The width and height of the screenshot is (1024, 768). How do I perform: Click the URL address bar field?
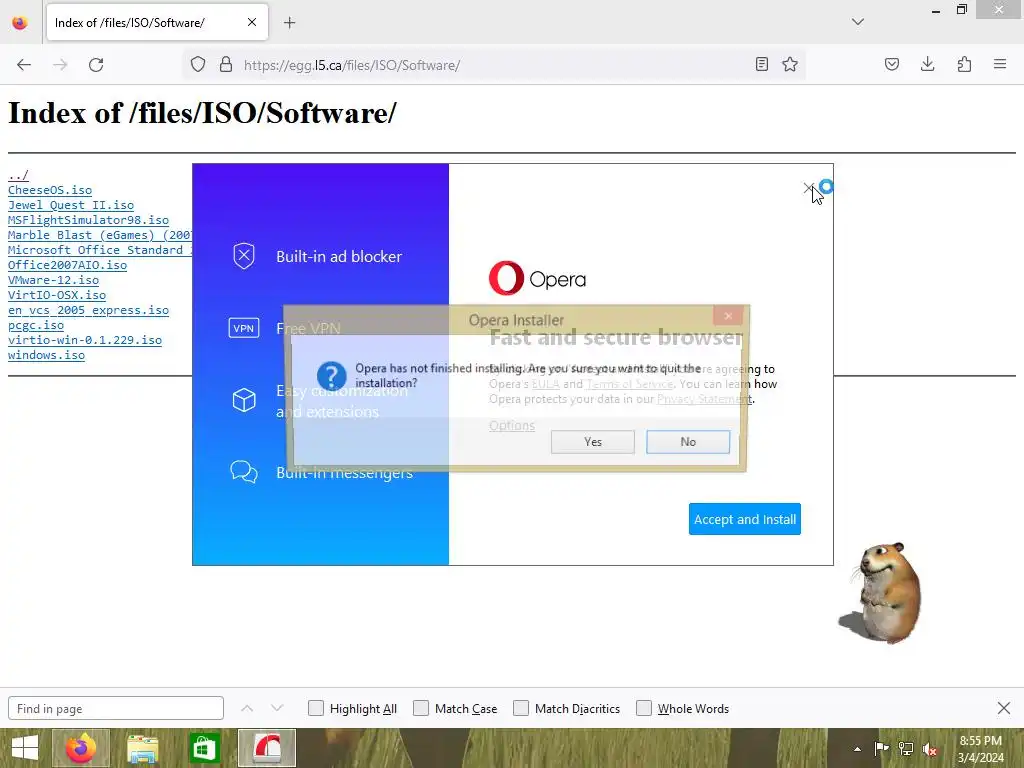(x=496, y=65)
